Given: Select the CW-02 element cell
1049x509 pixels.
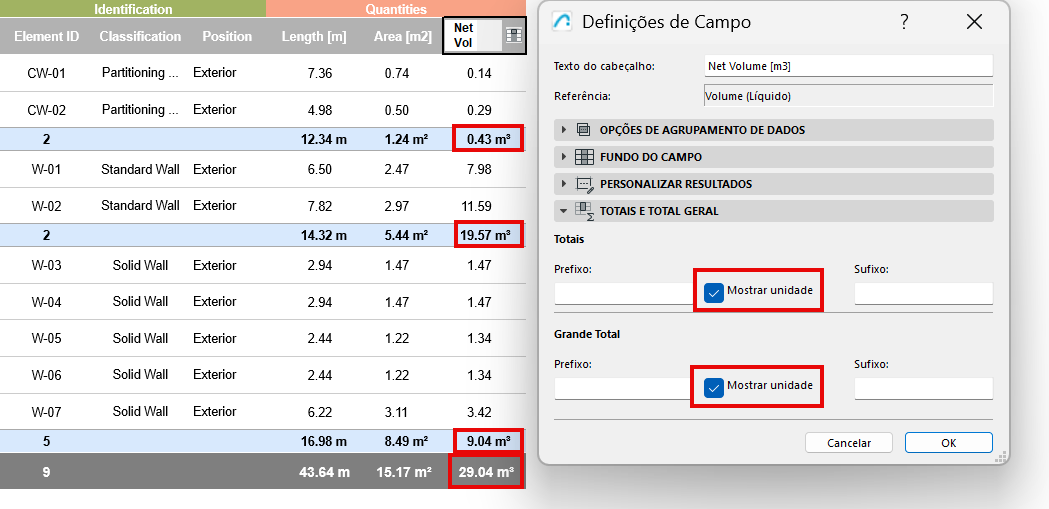Looking at the screenshot, I should point(46,110).
